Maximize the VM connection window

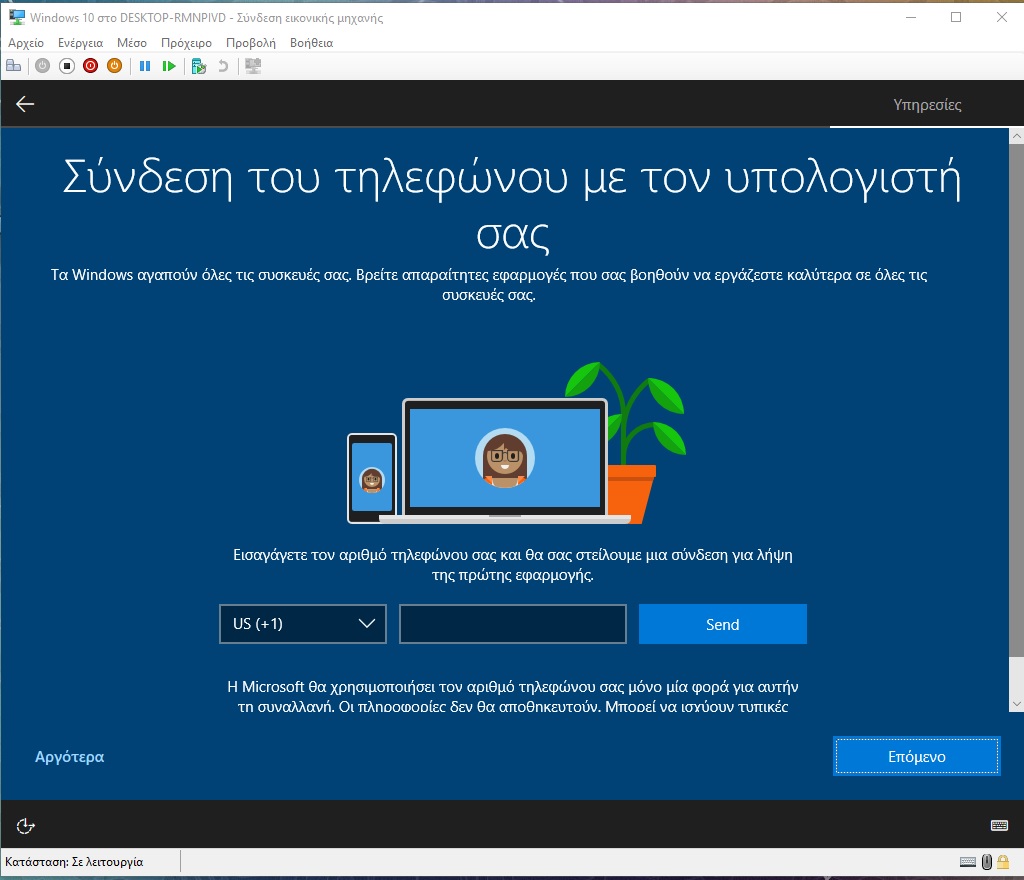[956, 18]
